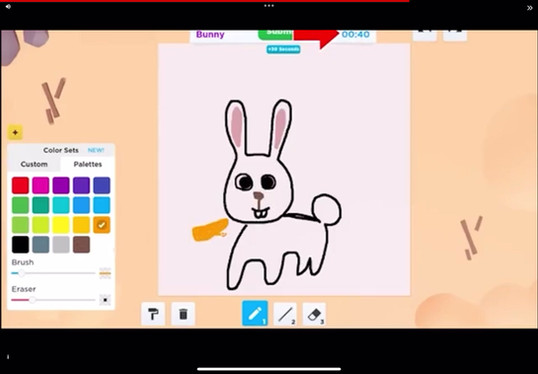Pick the brown color swatch
This screenshot has width=538, height=374.
(81, 244)
